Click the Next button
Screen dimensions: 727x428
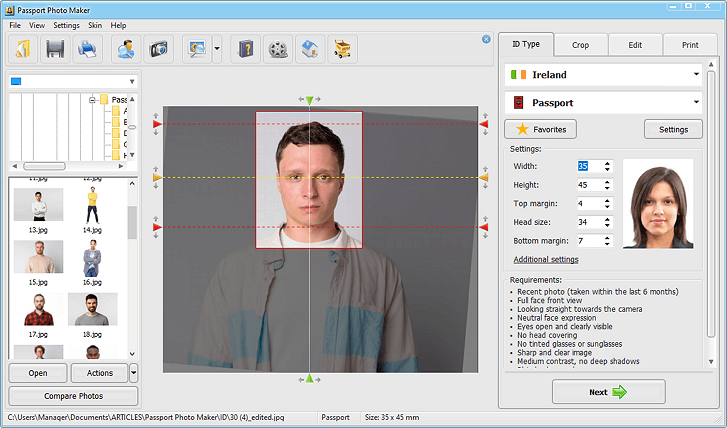click(608, 392)
